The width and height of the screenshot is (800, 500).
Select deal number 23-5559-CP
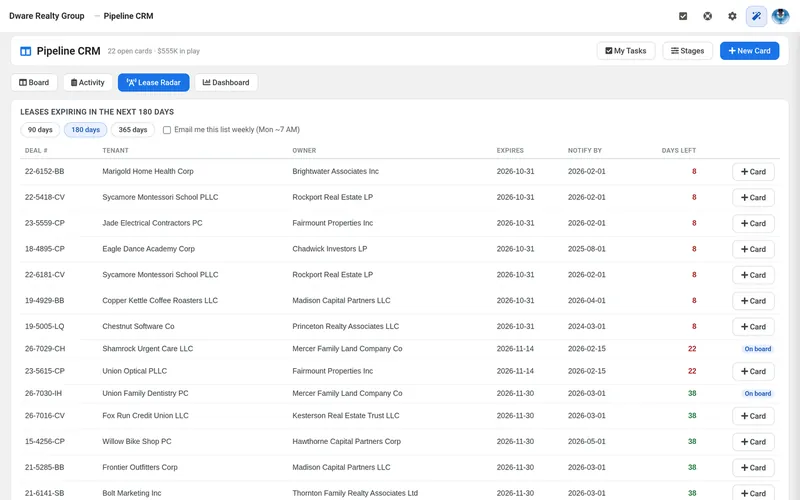44,223
